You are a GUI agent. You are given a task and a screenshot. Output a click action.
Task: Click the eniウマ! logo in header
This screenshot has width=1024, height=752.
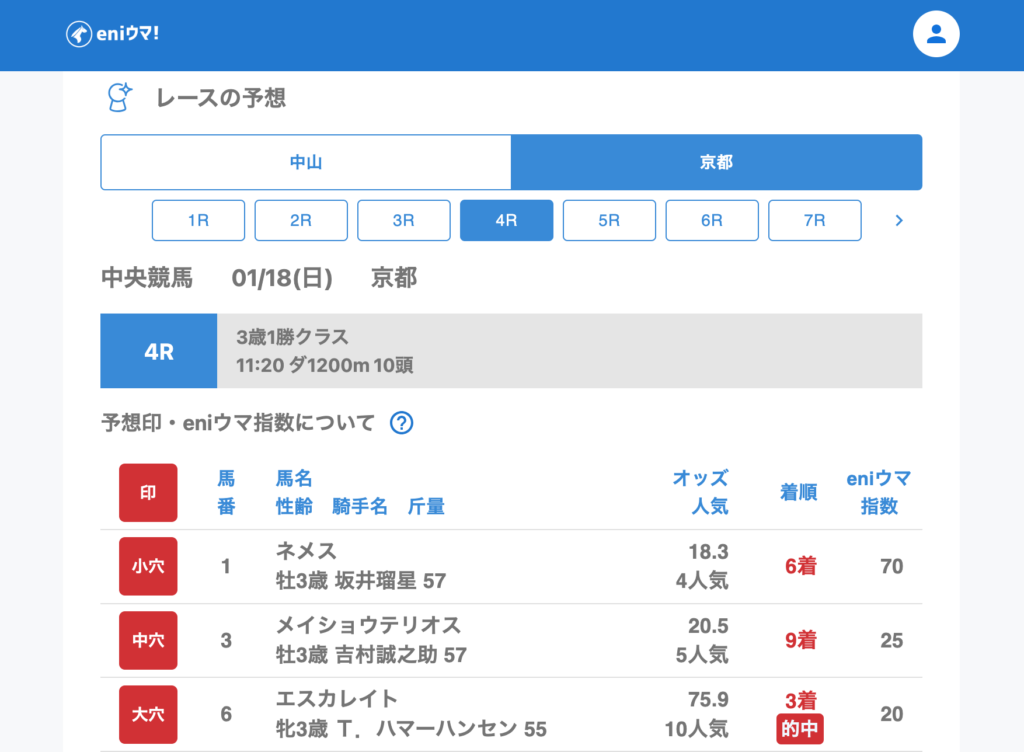113,34
